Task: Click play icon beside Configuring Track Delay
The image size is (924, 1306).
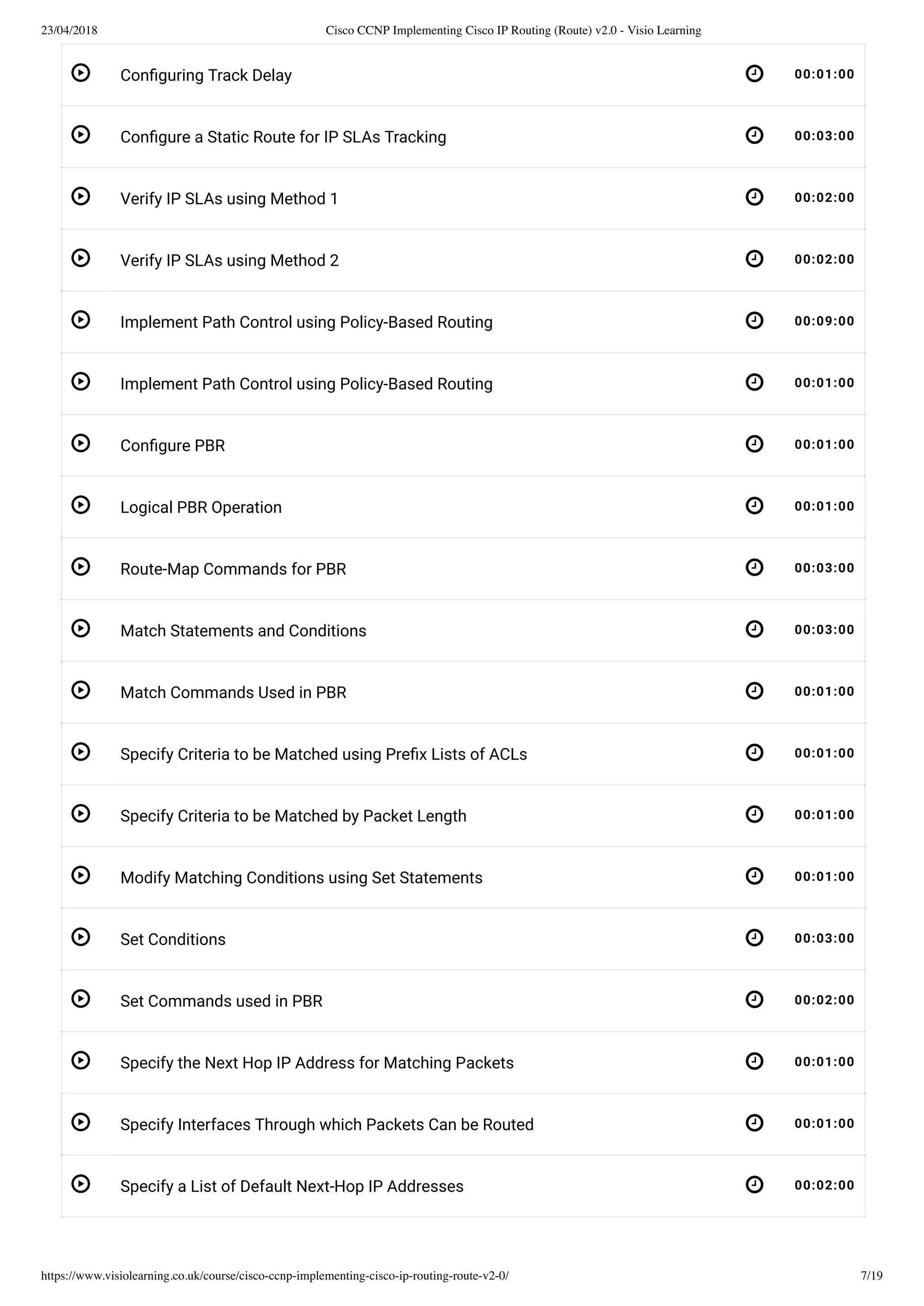Action: tap(81, 73)
